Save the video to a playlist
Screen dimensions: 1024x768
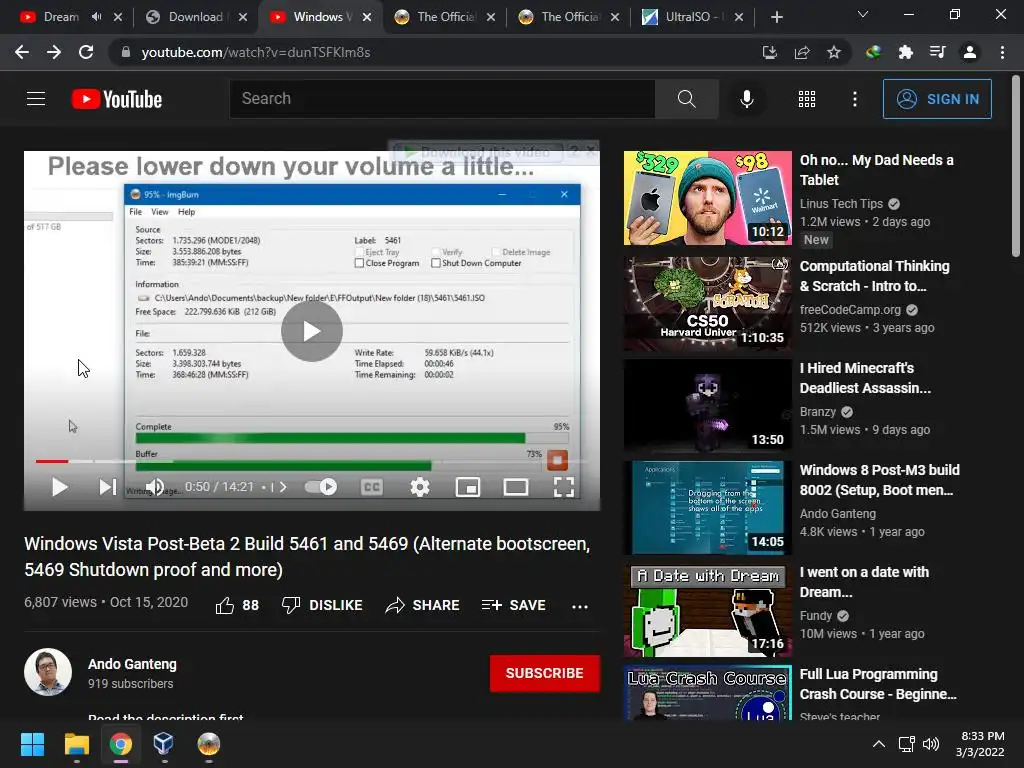pos(513,605)
